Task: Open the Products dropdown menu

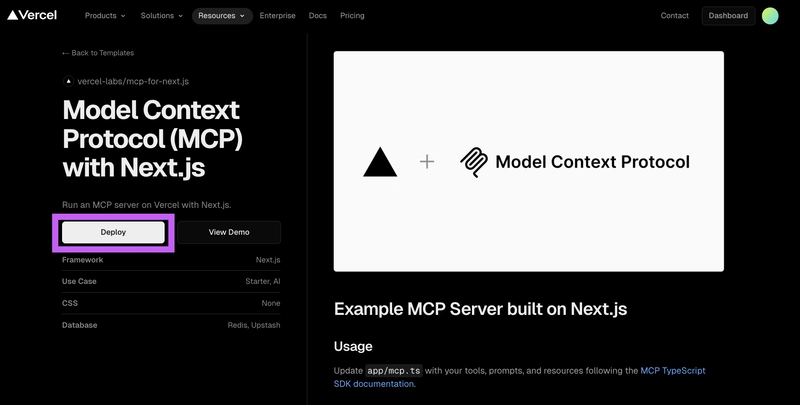Action: click(105, 16)
